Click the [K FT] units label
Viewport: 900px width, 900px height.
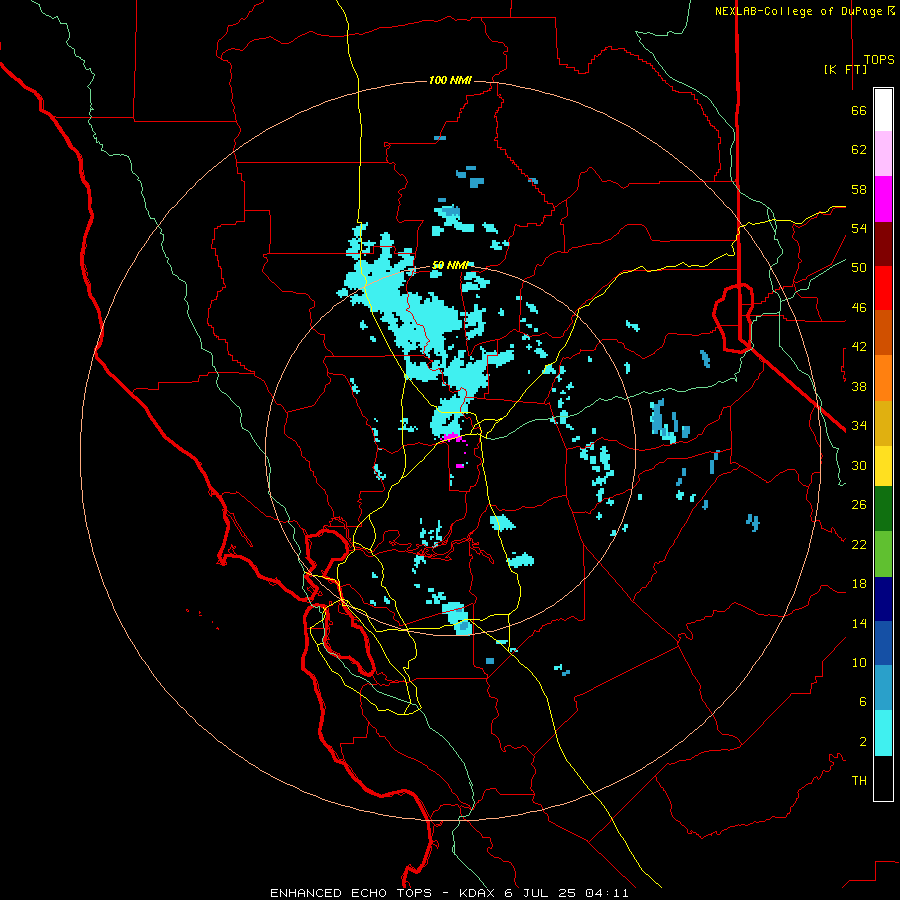point(845,69)
